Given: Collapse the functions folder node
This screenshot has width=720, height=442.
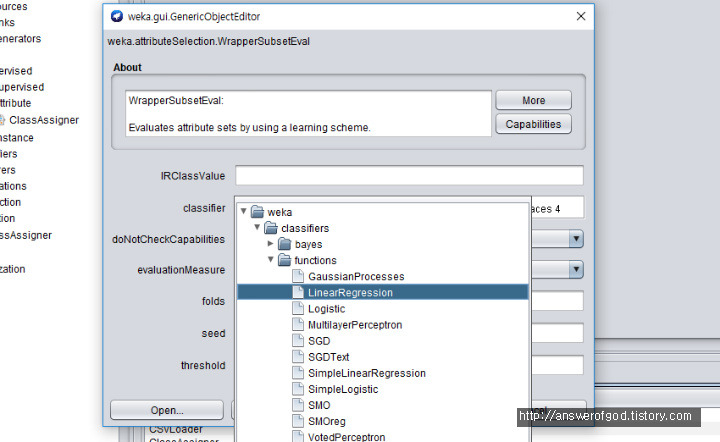Looking at the screenshot, I should (271, 260).
